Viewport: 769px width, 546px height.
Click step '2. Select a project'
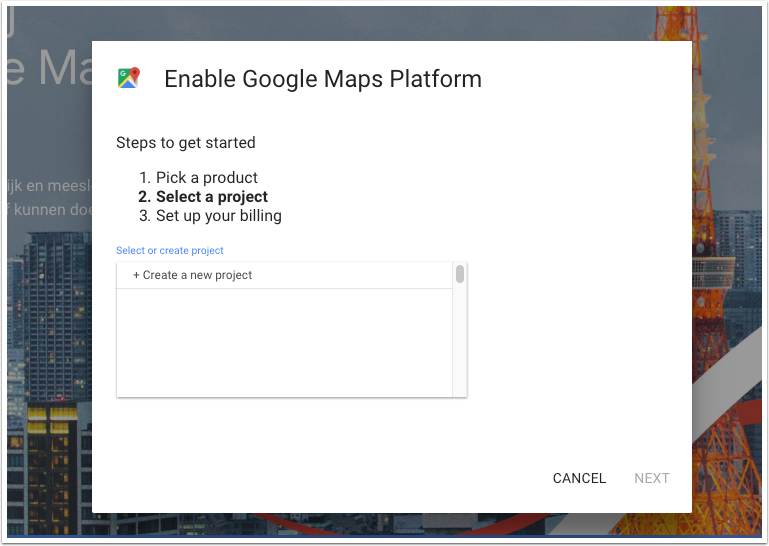click(x=203, y=197)
